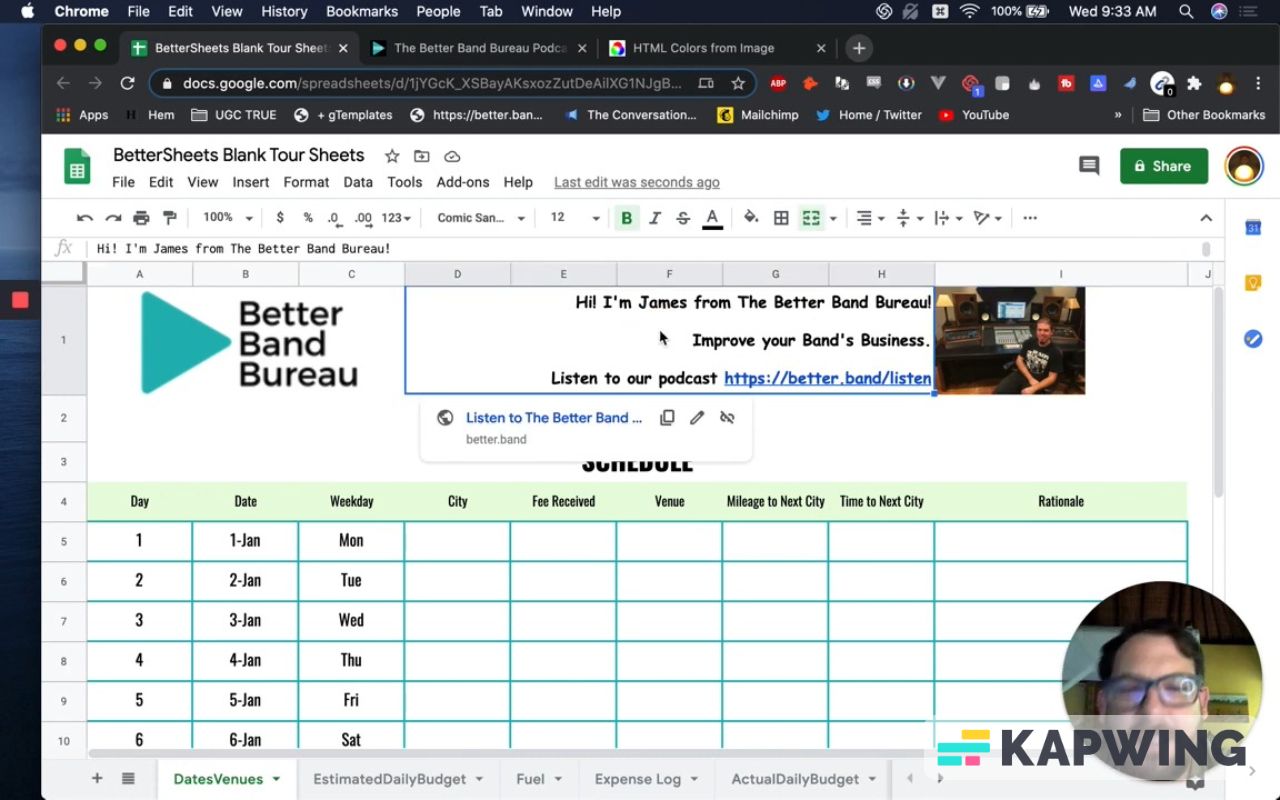Remove link using the unlink icon
This screenshot has width=1280, height=800.
click(727, 418)
